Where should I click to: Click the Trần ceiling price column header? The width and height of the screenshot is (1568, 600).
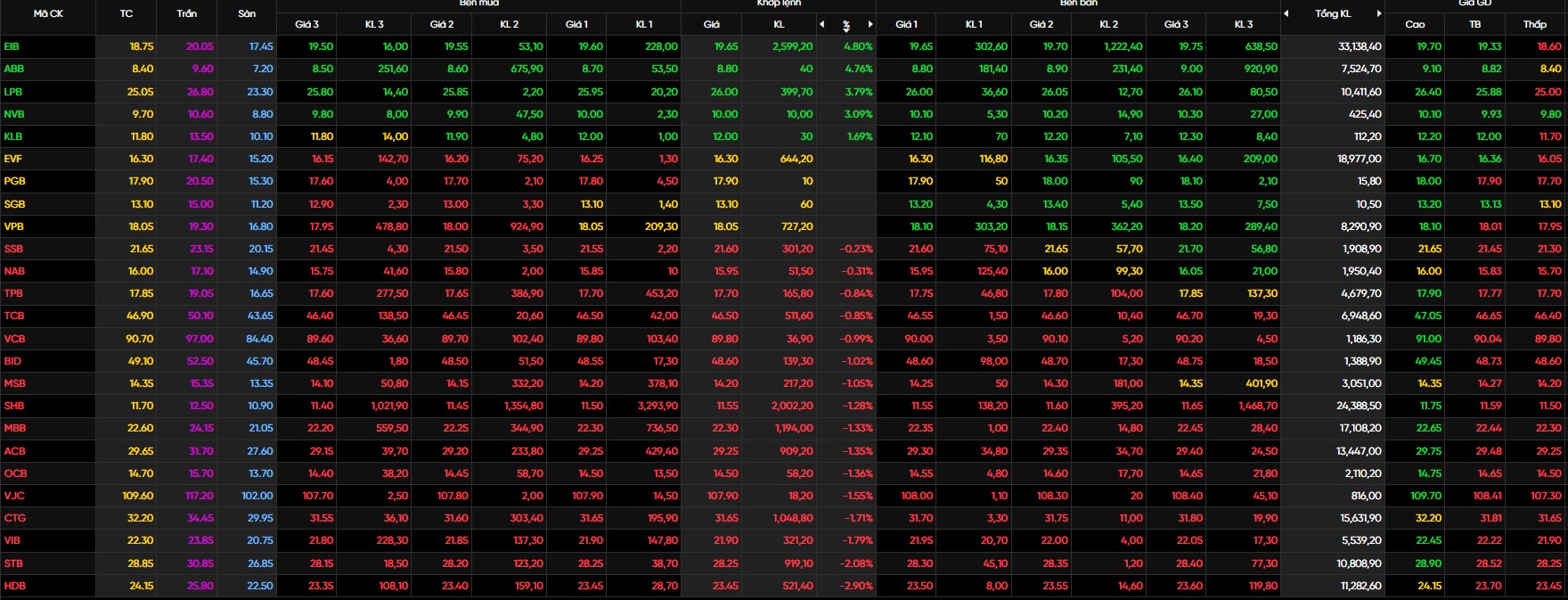point(187,13)
